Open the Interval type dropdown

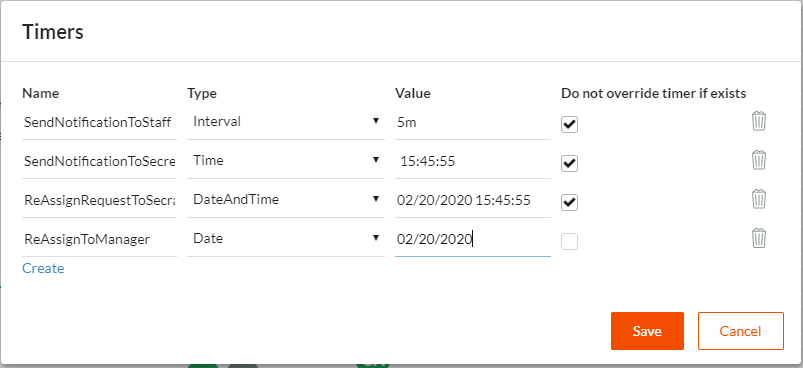coord(286,122)
